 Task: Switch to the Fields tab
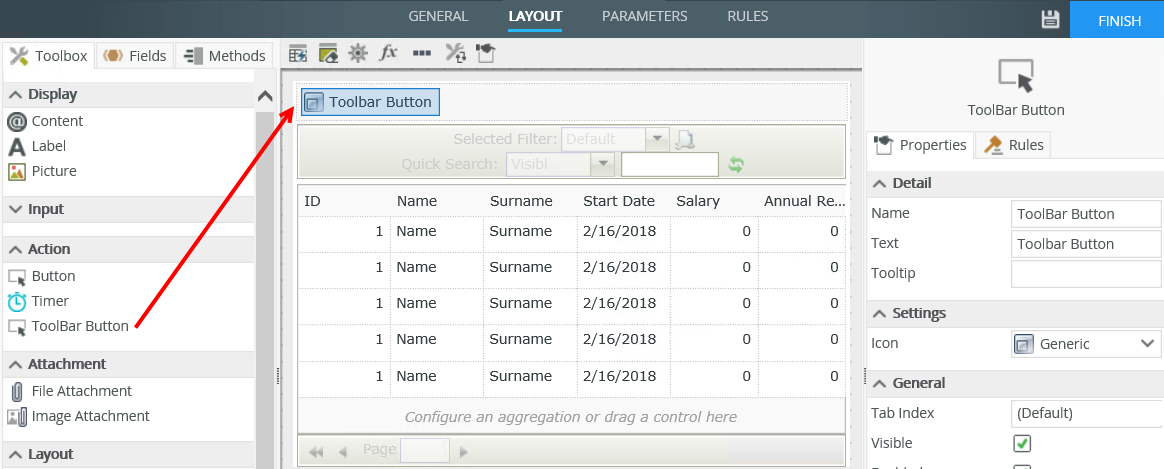click(135, 56)
